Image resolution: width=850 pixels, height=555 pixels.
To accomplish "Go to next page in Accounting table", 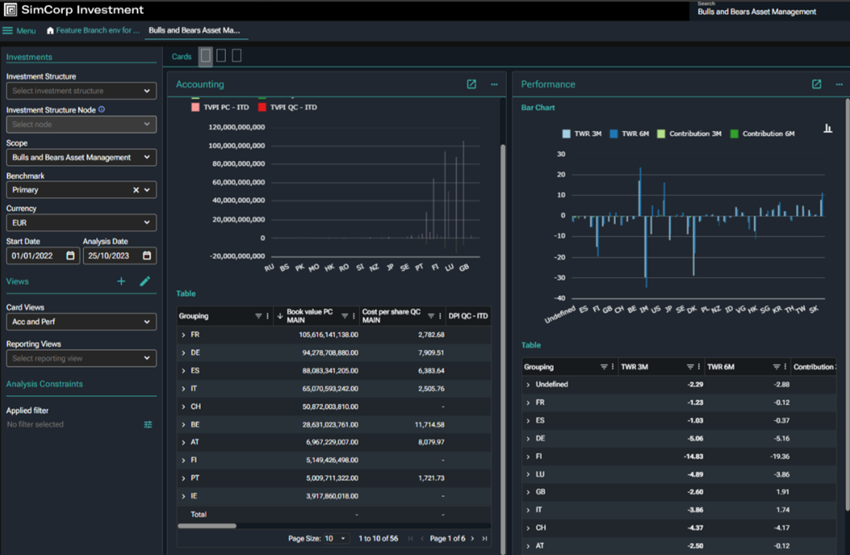I will (473, 539).
